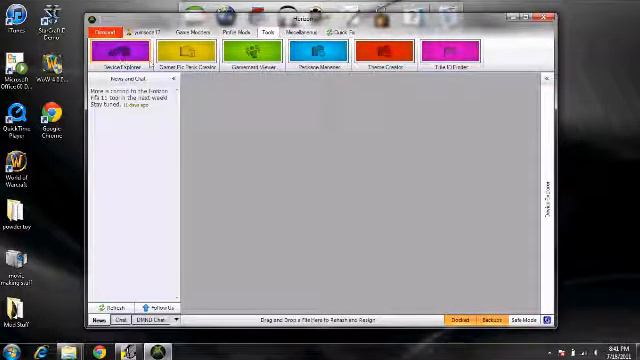Open the movie making stuff desktop folder
640x360 pixels.
point(16,267)
